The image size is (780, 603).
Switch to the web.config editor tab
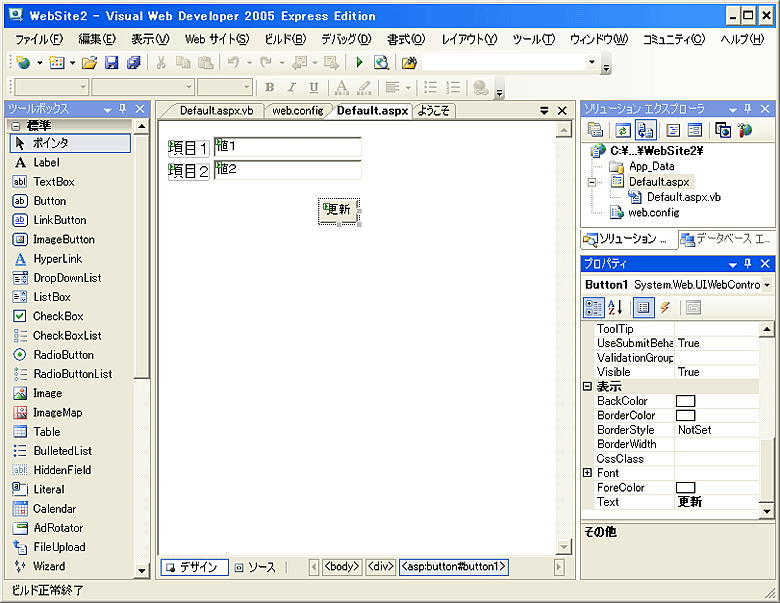tap(297, 111)
